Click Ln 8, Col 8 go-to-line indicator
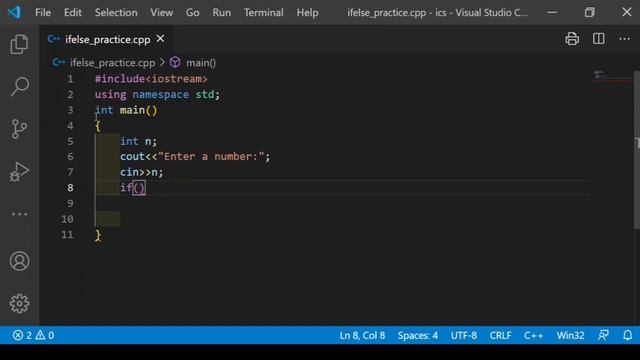The width and height of the screenshot is (640, 360). (x=362, y=335)
